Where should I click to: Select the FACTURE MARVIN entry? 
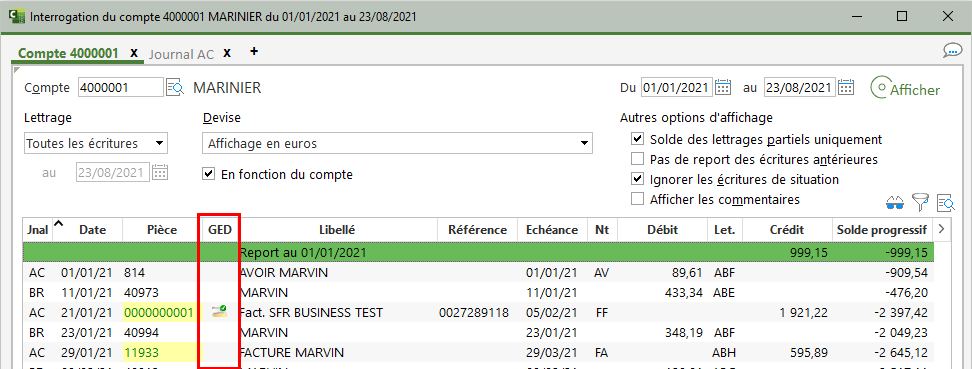tap(478, 352)
